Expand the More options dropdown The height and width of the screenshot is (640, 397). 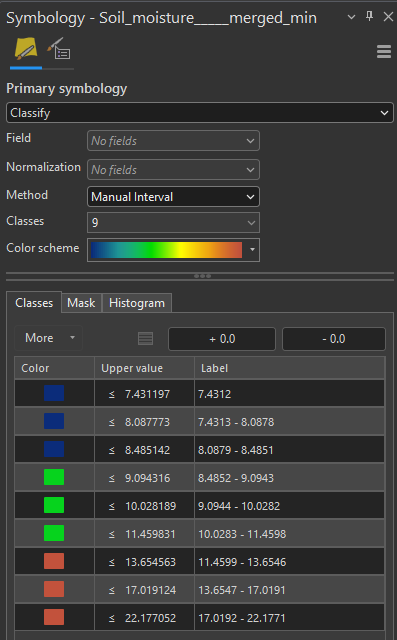(49, 338)
